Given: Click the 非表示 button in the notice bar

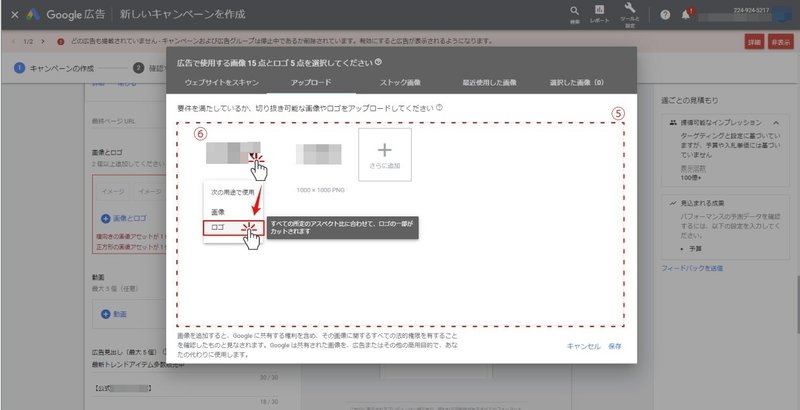Looking at the screenshot, I should (781, 42).
